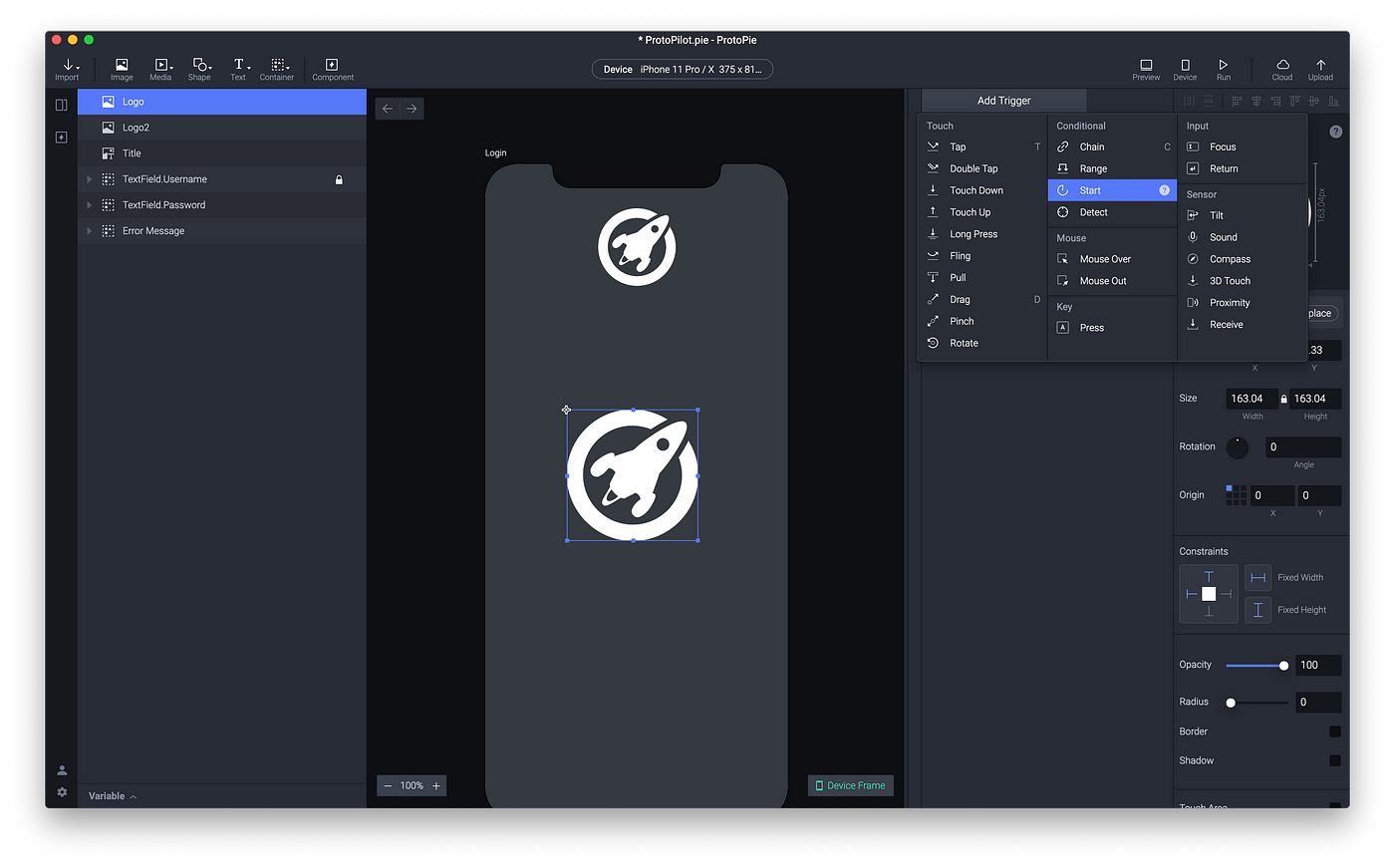
Task: Choose the Range conditional trigger
Action: click(x=1112, y=168)
